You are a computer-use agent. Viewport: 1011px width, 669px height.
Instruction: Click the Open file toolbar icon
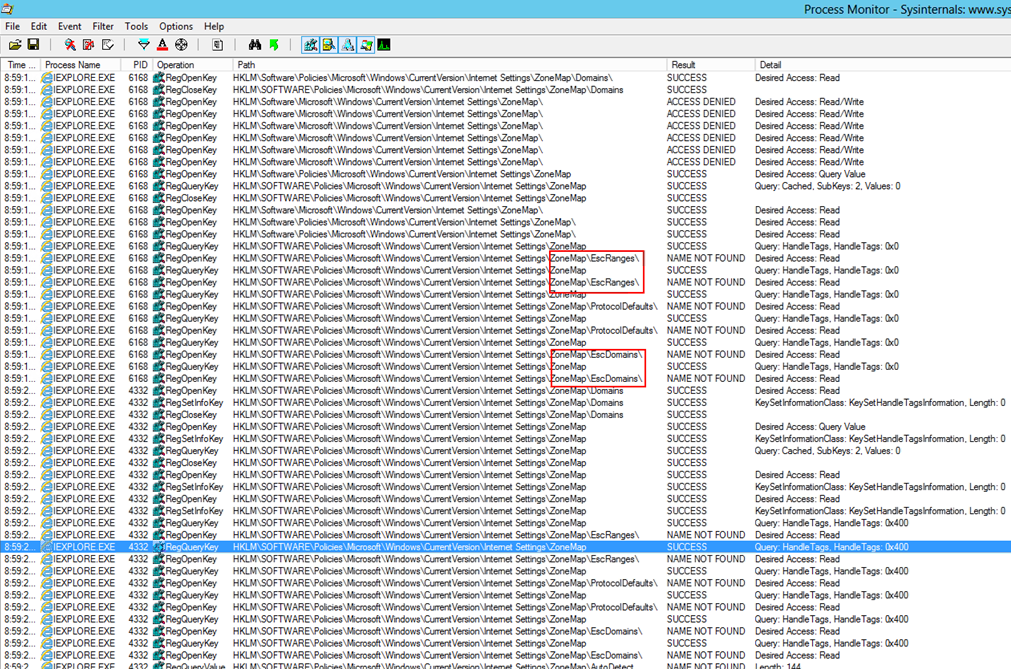click(x=15, y=44)
